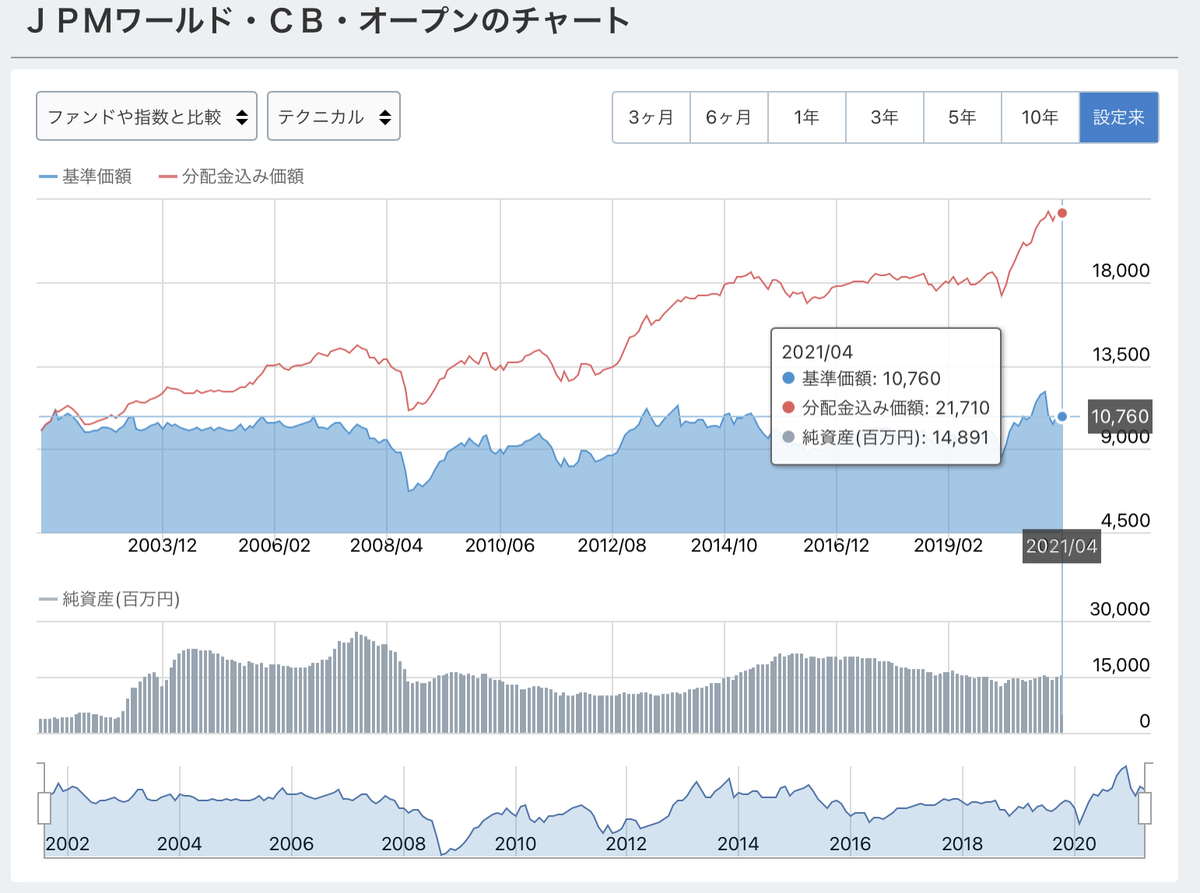Screen dimensions: 1200x893
Task: Switch chart range to 1年
Action: [x=806, y=117]
